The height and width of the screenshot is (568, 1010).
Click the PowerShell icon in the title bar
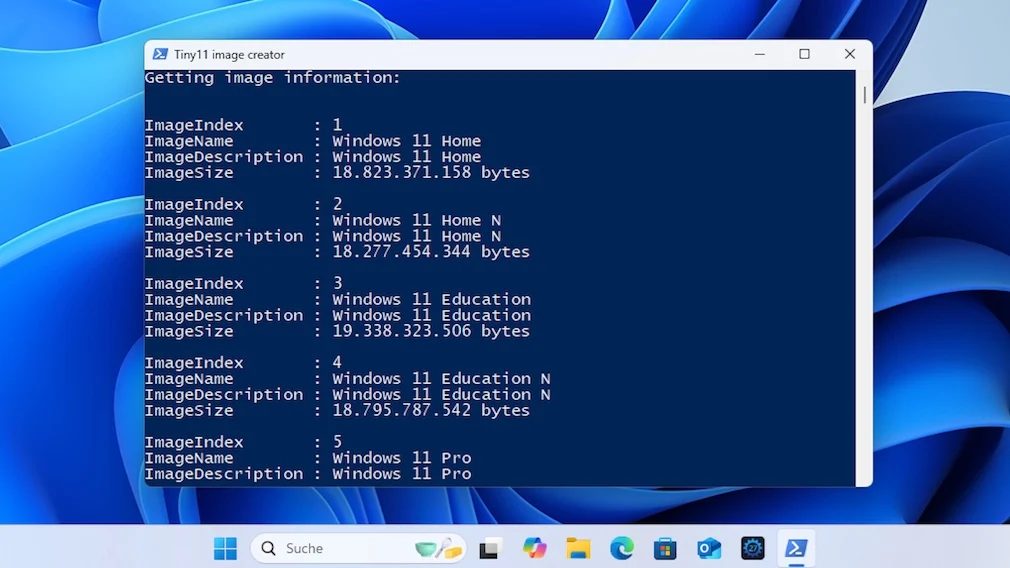click(x=160, y=55)
